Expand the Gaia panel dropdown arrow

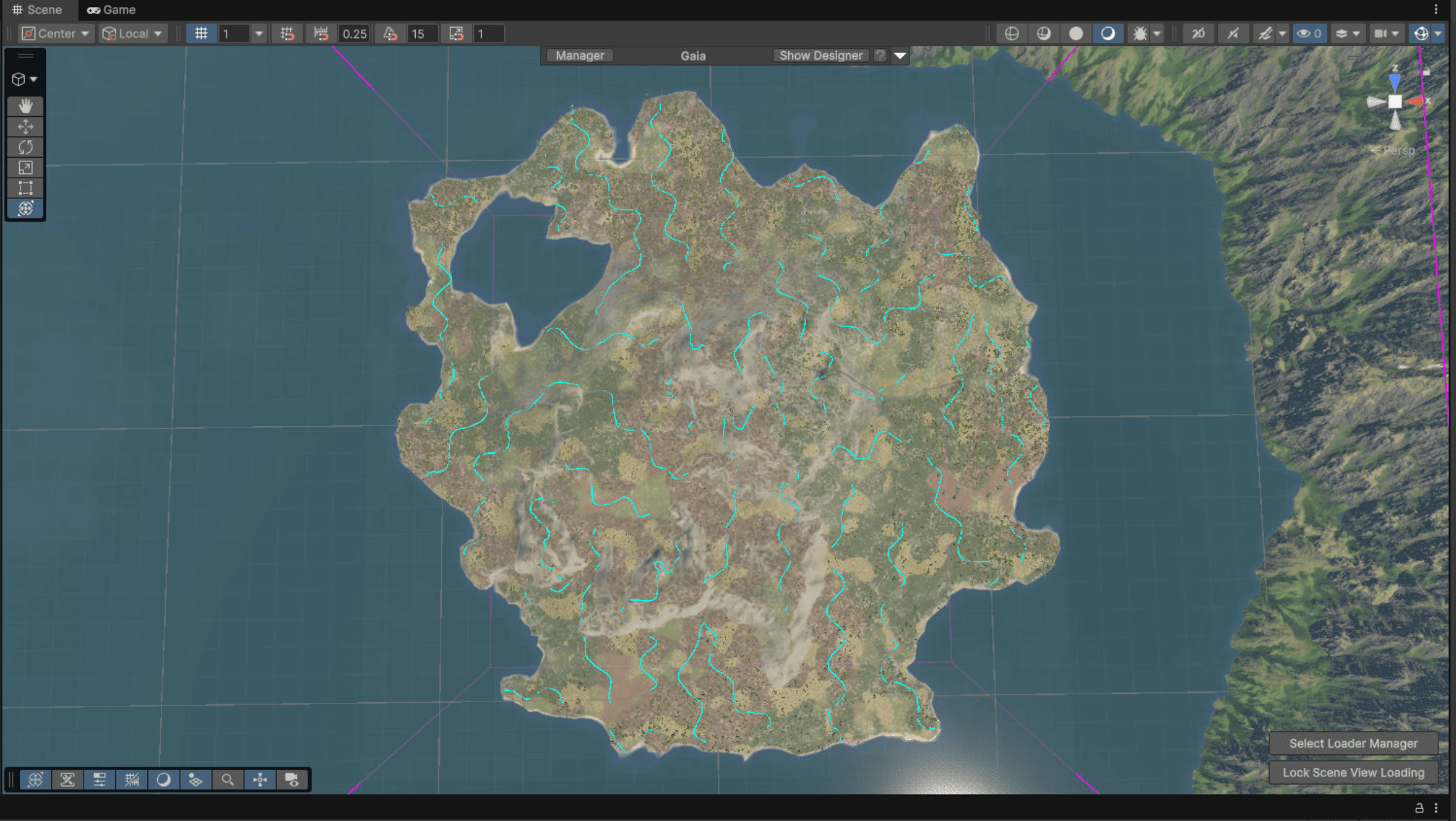[900, 55]
